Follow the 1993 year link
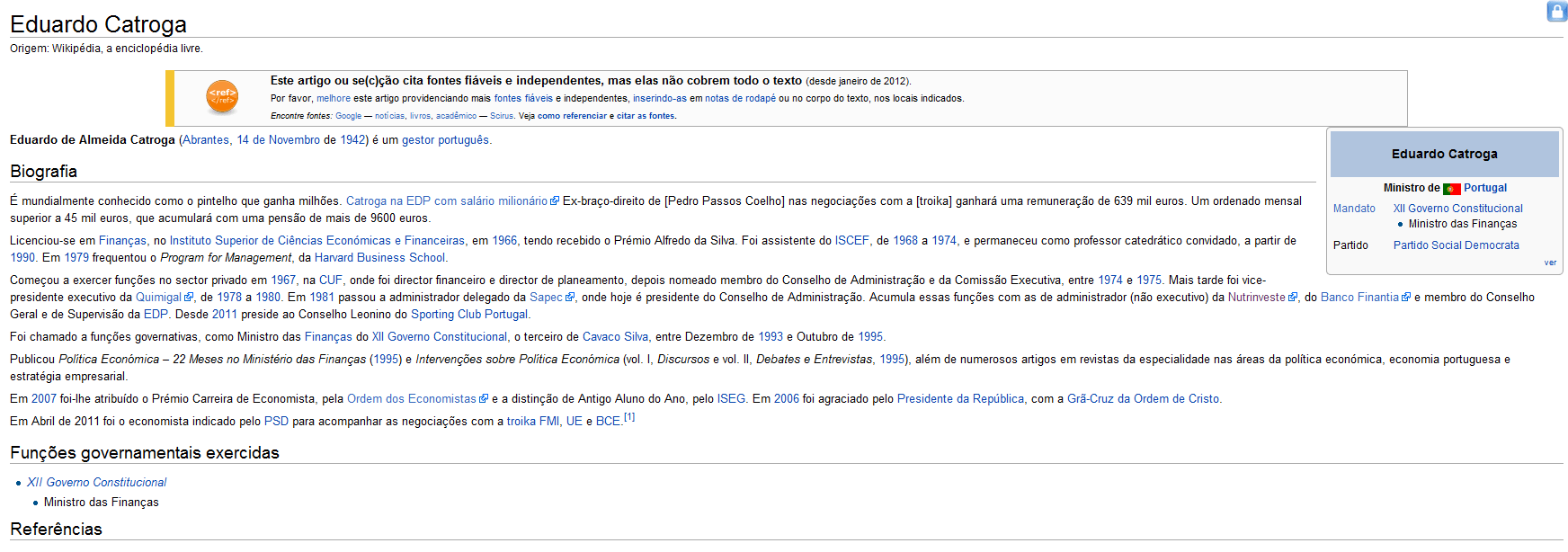The image size is (1568, 552). 771,337
